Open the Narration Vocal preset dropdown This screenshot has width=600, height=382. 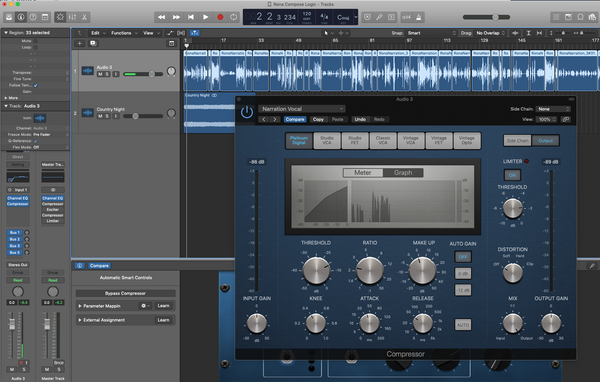tap(302, 109)
